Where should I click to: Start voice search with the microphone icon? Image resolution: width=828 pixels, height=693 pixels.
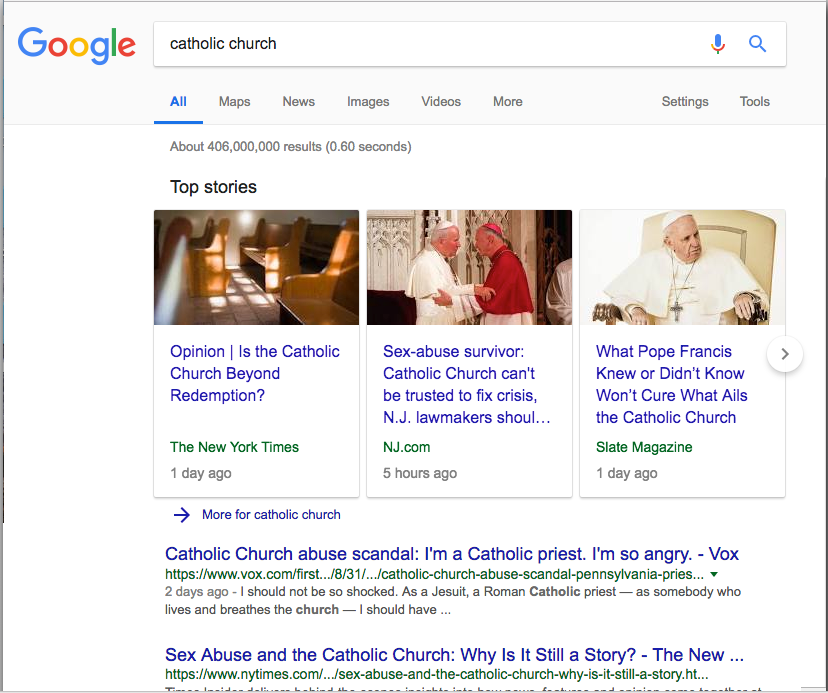pyautogui.click(x=718, y=44)
